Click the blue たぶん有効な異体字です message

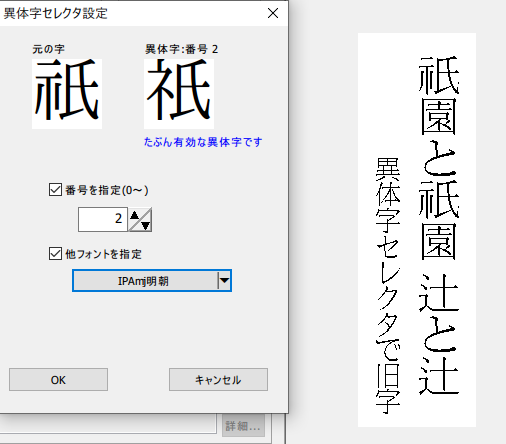click(203, 142)
